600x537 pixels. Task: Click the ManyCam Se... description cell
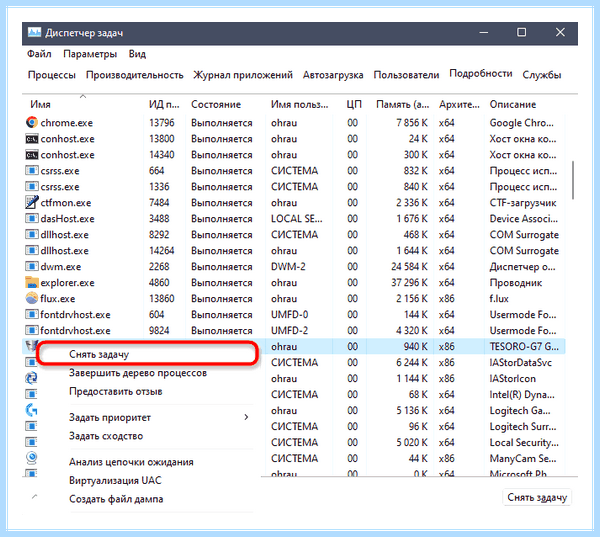[523, 458]
